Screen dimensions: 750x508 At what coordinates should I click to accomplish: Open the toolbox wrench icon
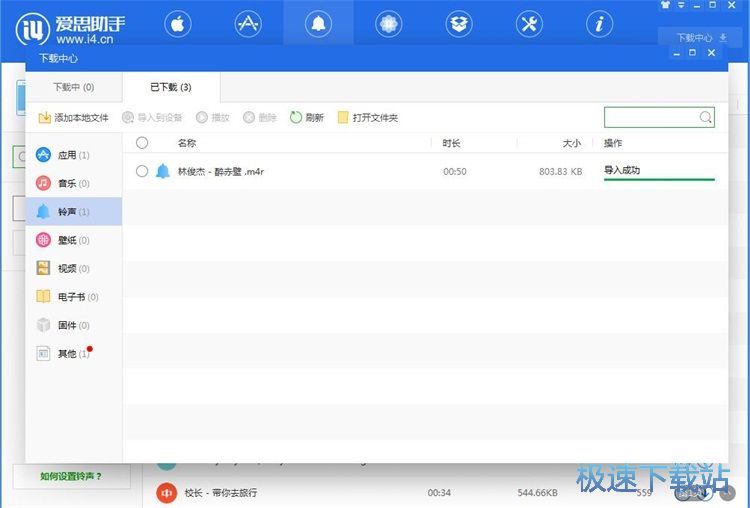click(529, 24)
